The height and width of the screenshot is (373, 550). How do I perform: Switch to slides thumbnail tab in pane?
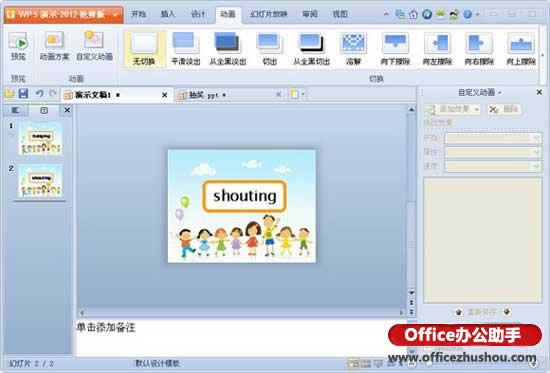(44, 110)
